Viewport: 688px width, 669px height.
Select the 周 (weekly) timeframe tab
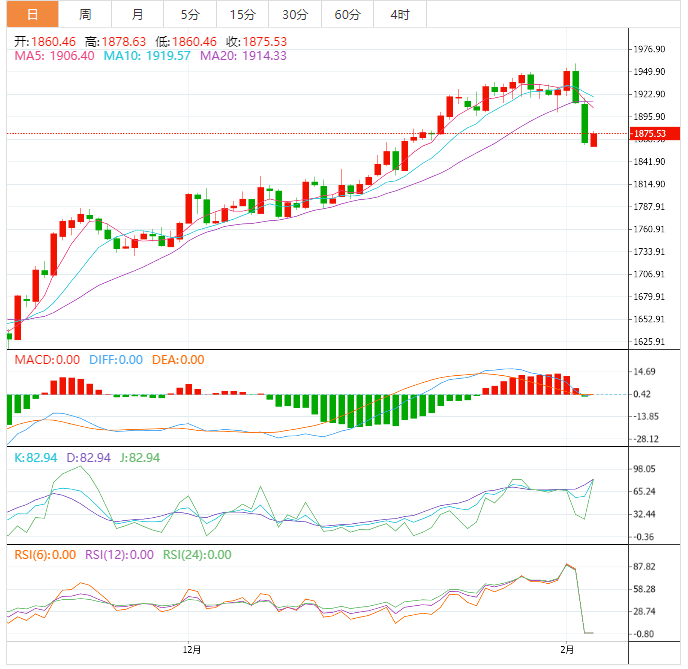pyautogui.click(x=85, y=14)
